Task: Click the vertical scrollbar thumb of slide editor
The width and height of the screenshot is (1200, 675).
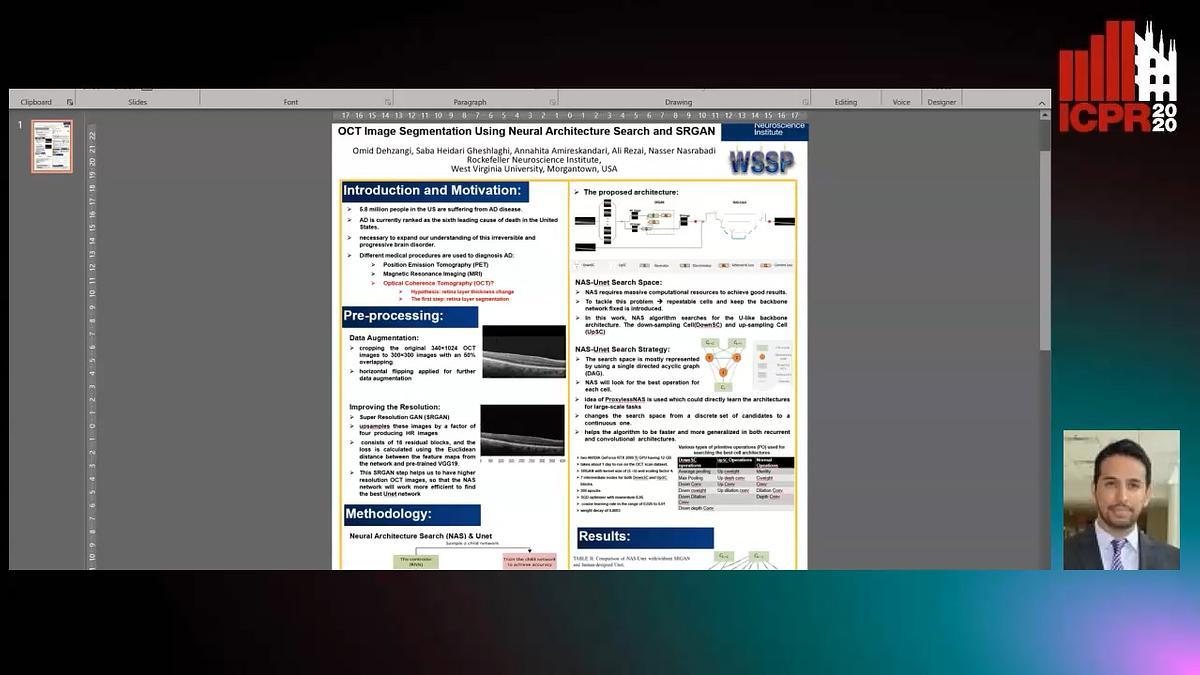Action: coord(1045,250)
